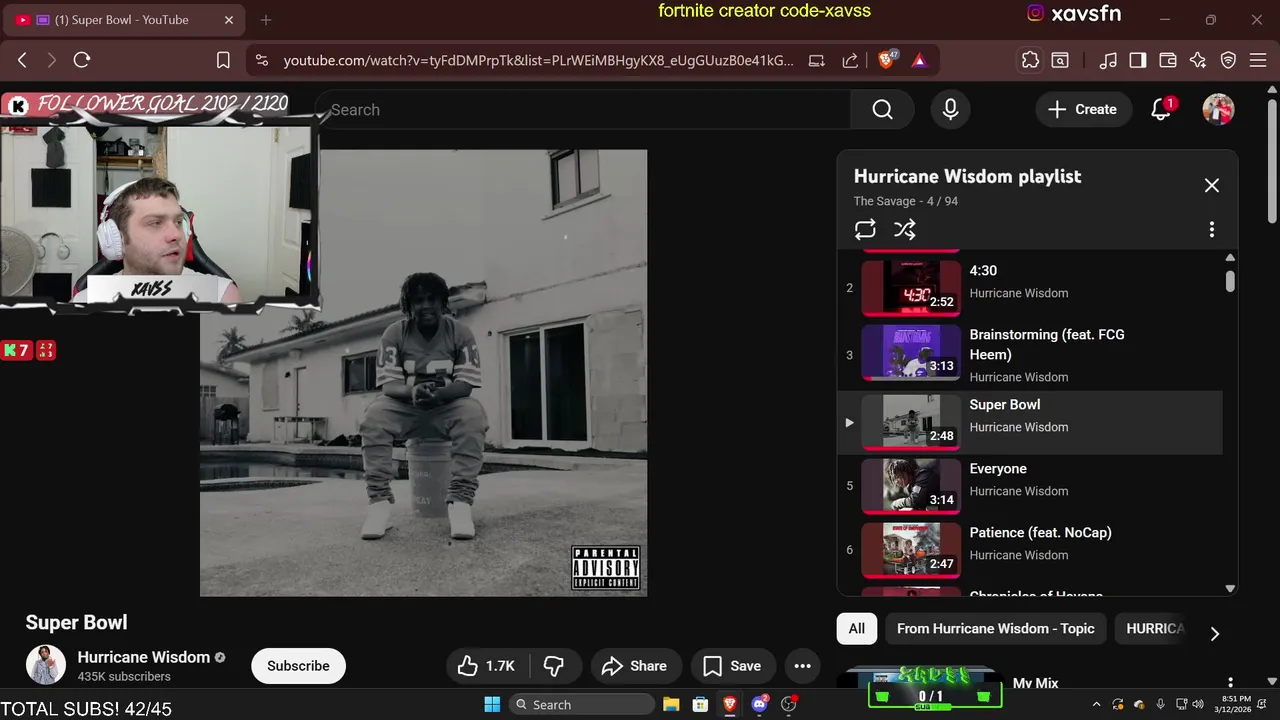Open the Brave Shields lion icon
The image size is (1280, 720).
pyautogui.click(x=886, y=60)
